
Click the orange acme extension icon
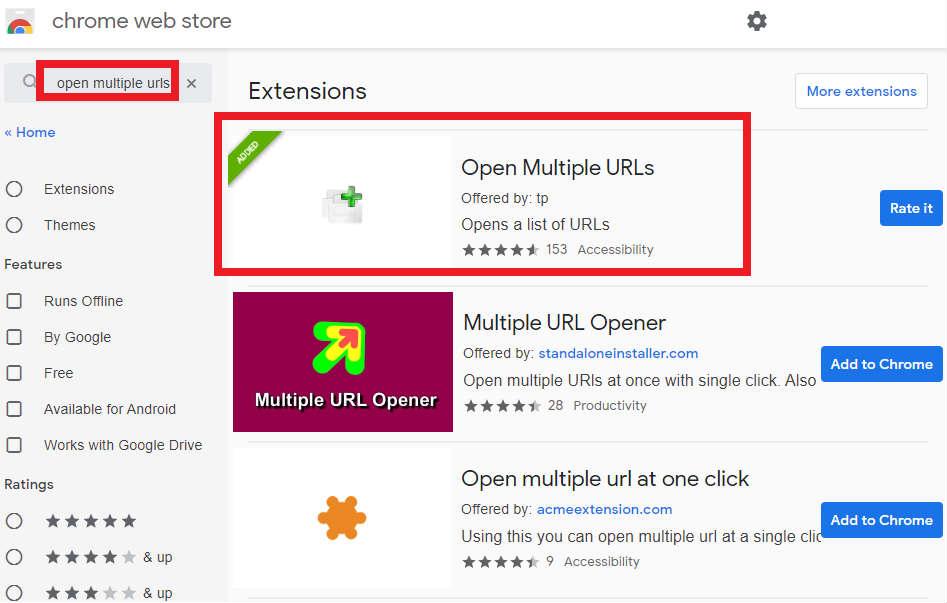click(x=342, y=518)
